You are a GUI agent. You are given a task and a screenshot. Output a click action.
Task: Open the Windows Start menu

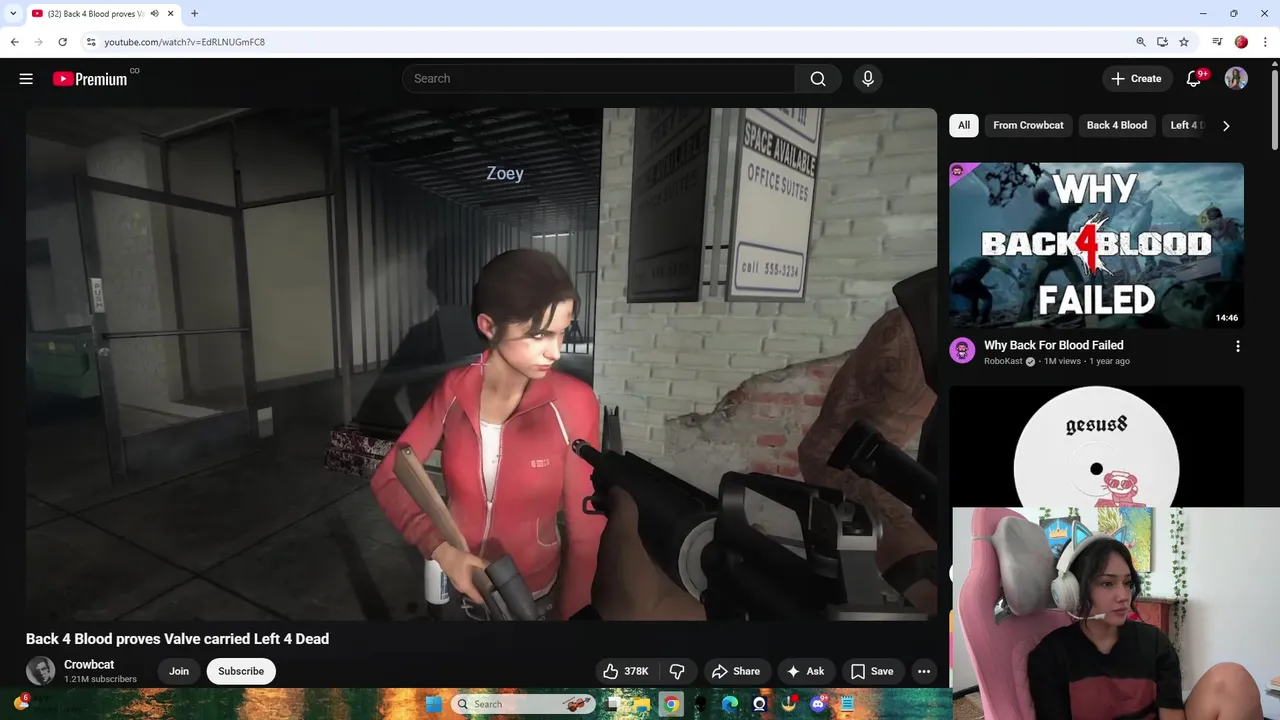coord(433,704)
